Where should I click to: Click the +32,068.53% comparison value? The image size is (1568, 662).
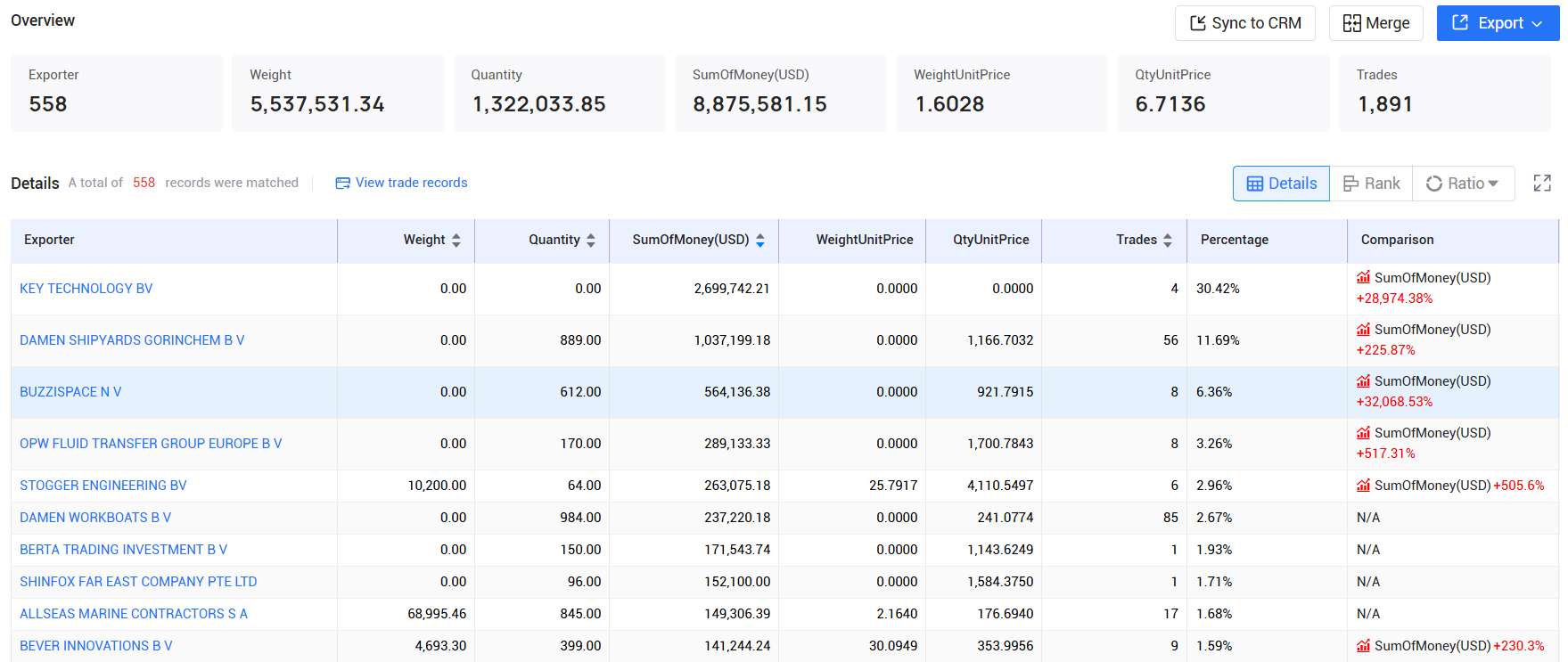1394,402
